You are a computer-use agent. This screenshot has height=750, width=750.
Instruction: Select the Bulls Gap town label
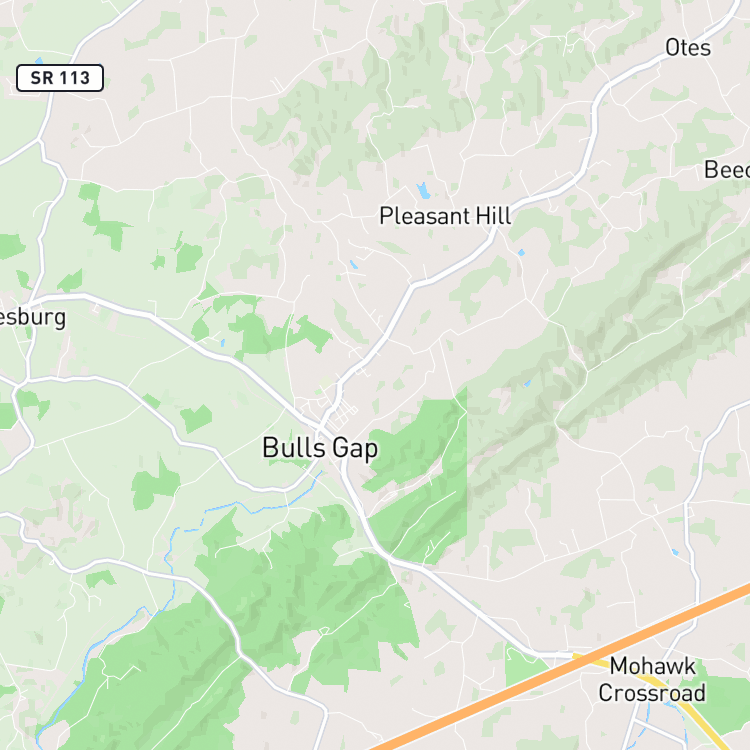[x=320, y=448]
